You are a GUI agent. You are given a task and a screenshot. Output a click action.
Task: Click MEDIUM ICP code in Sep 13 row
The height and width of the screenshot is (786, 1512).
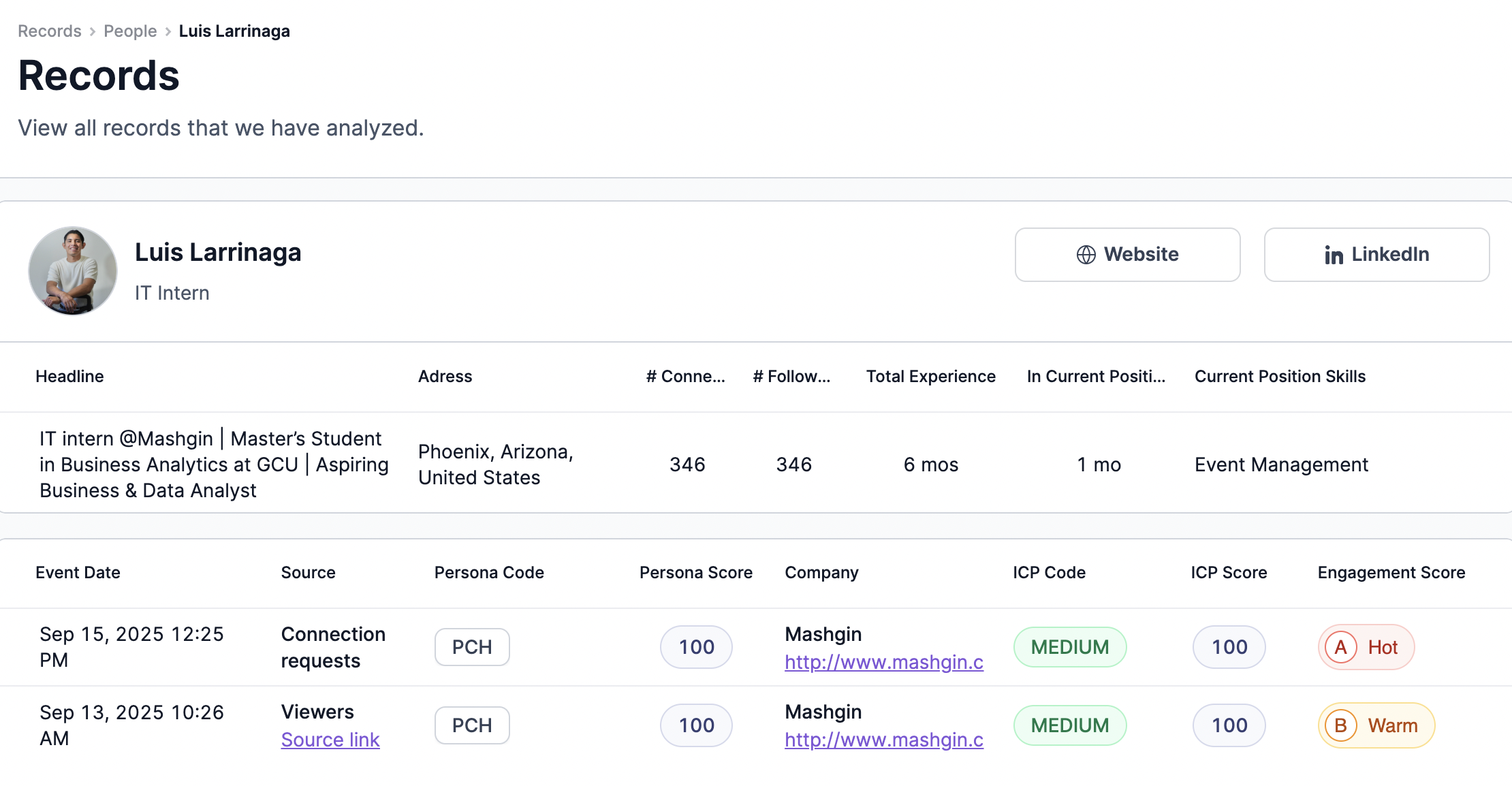pyautogui.click(x=1069, y=725)
